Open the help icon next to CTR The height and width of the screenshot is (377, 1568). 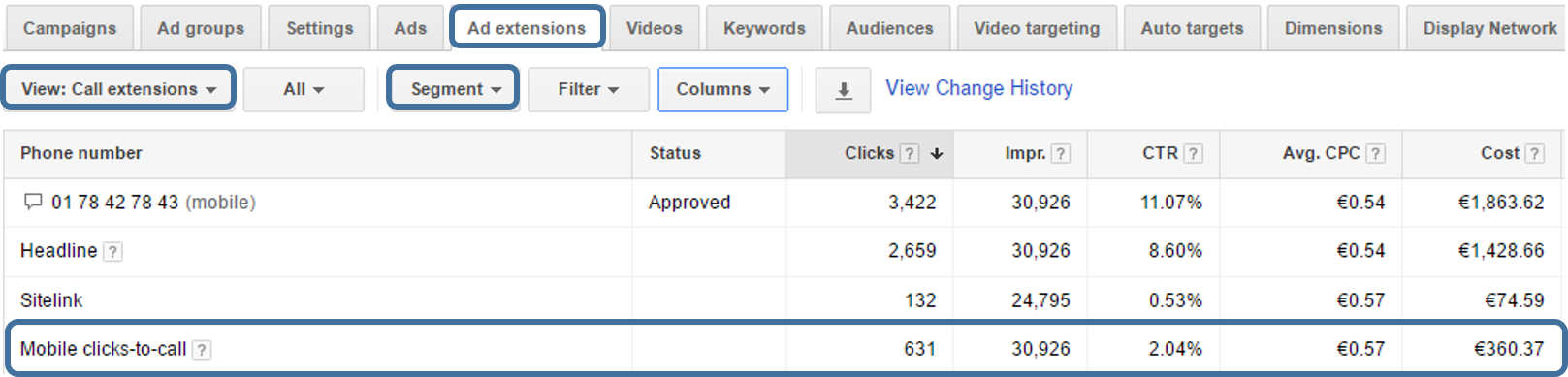1194,153
